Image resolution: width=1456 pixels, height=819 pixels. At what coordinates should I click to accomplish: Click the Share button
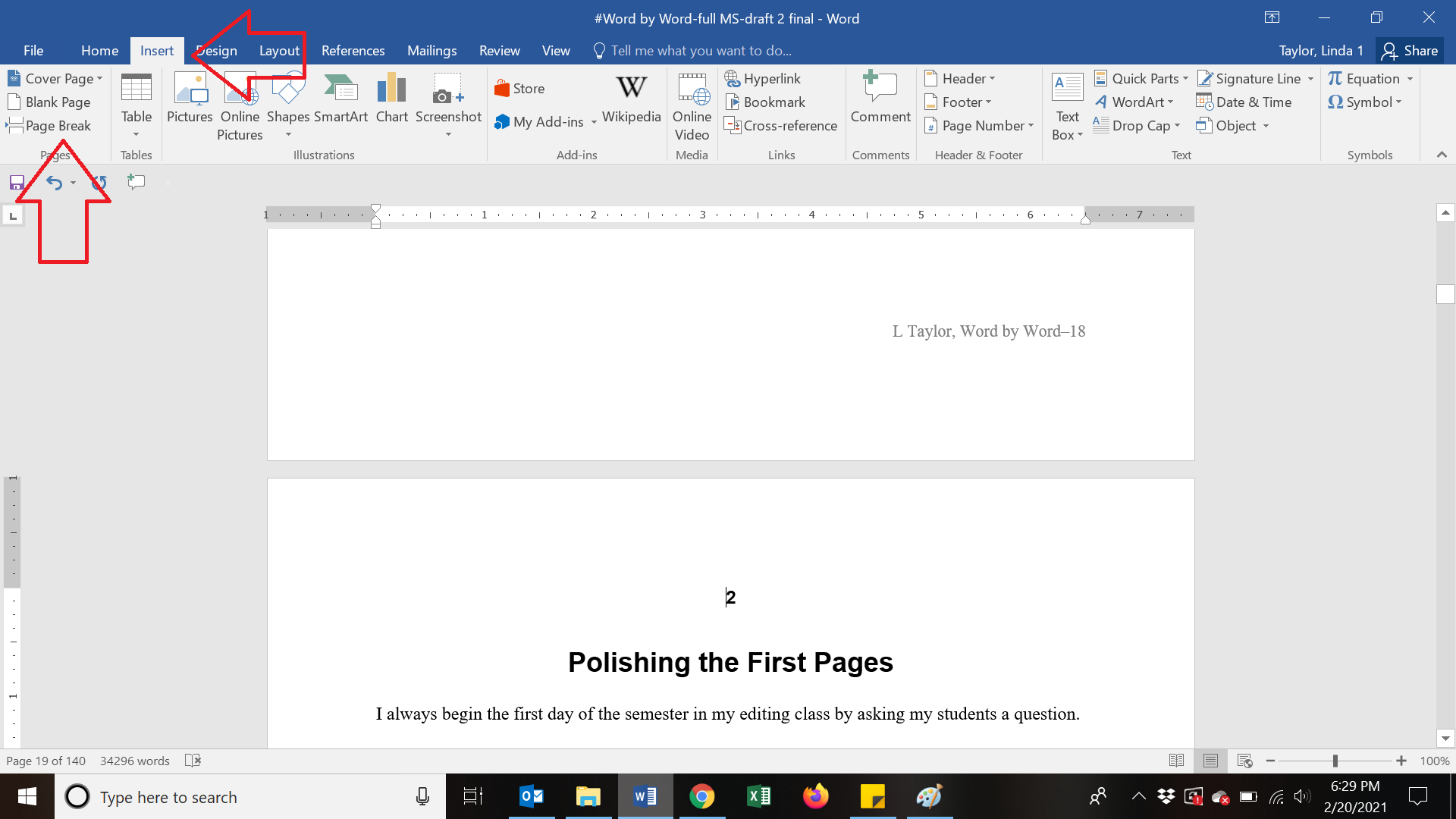(1410, 51)
